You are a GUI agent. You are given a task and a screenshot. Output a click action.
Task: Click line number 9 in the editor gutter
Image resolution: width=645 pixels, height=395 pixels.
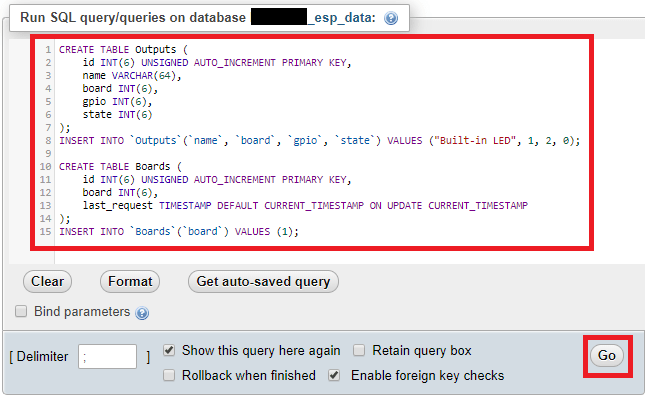(48, 153)
